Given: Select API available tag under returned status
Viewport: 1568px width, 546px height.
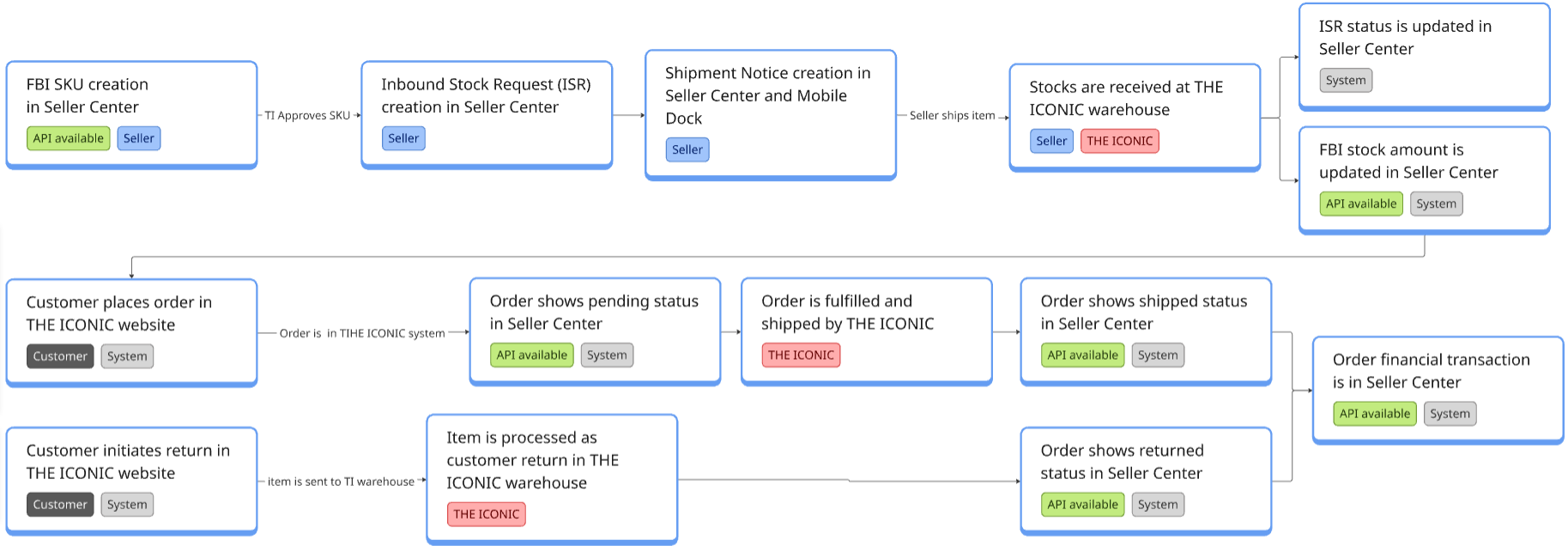Looking at the screenshot, I should pos(1082,505).
